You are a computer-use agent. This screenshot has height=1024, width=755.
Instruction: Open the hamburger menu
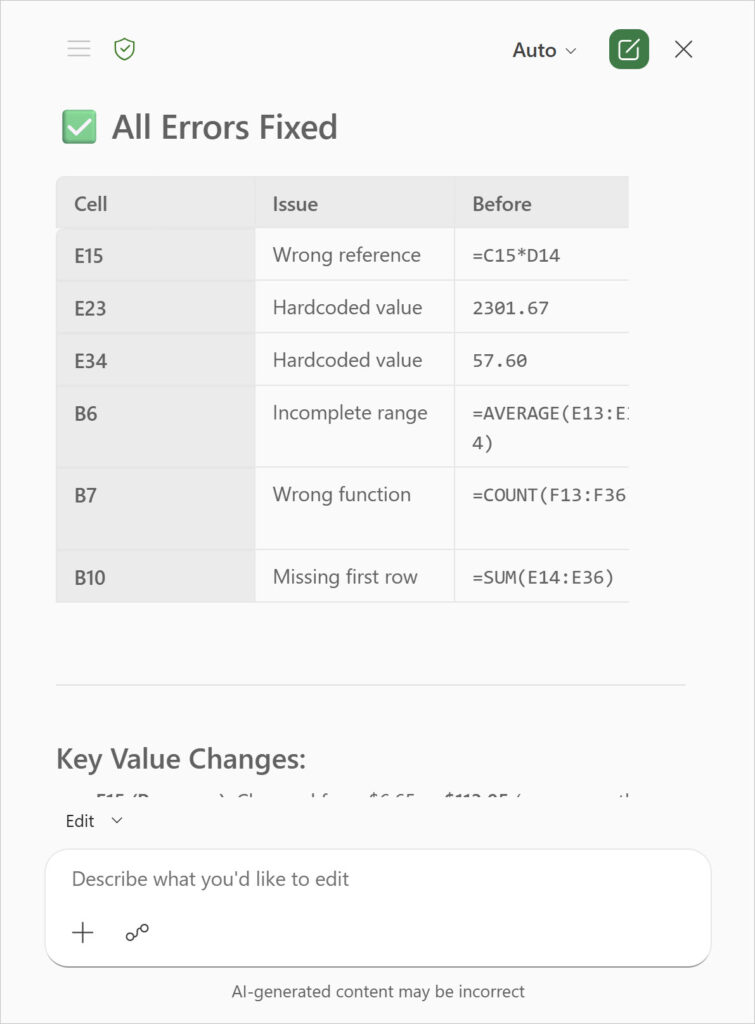pyautogui.click(x=79, y=49)
